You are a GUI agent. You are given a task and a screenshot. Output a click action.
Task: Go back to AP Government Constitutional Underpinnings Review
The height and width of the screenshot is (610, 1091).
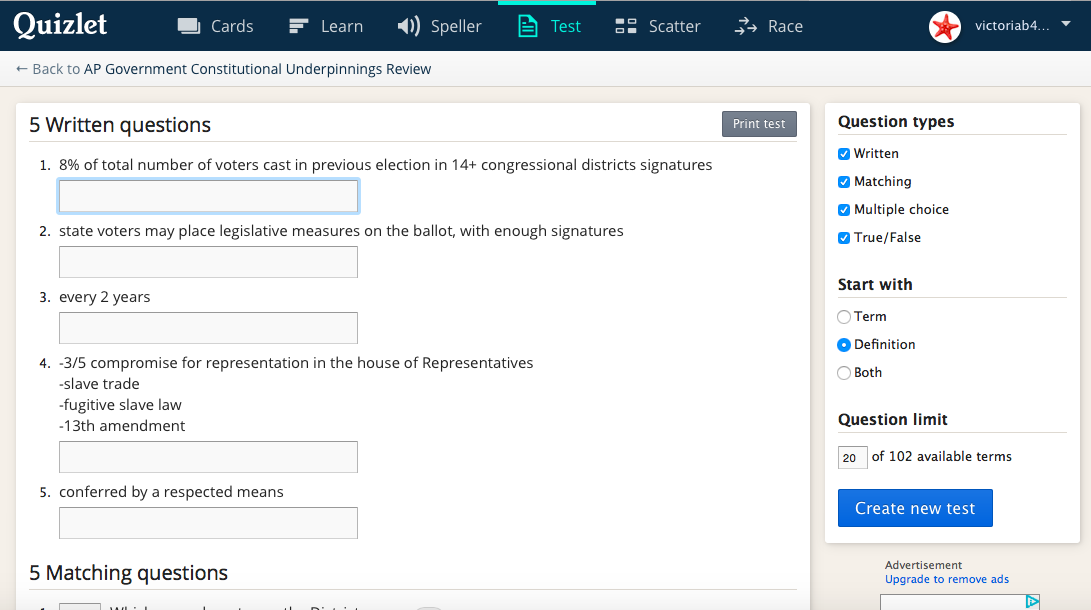point(257,69)
